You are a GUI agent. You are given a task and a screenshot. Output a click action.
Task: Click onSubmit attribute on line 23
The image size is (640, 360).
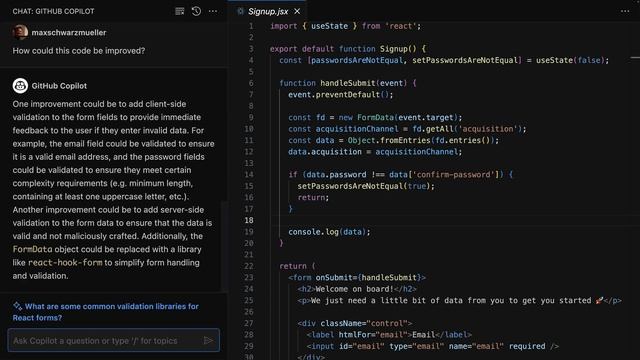click(x=334, y=278)
